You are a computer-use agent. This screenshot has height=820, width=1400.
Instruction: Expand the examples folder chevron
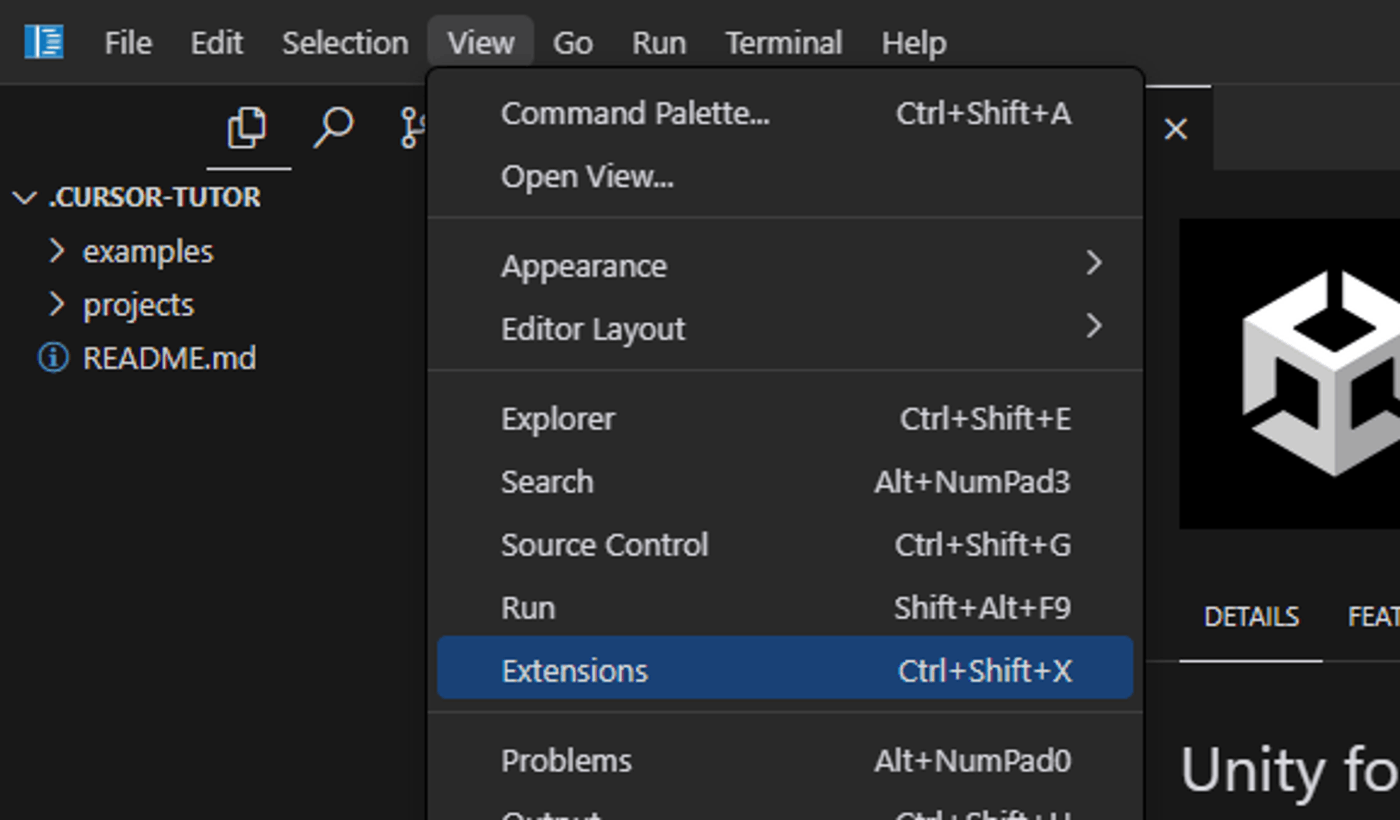[57, 250]
